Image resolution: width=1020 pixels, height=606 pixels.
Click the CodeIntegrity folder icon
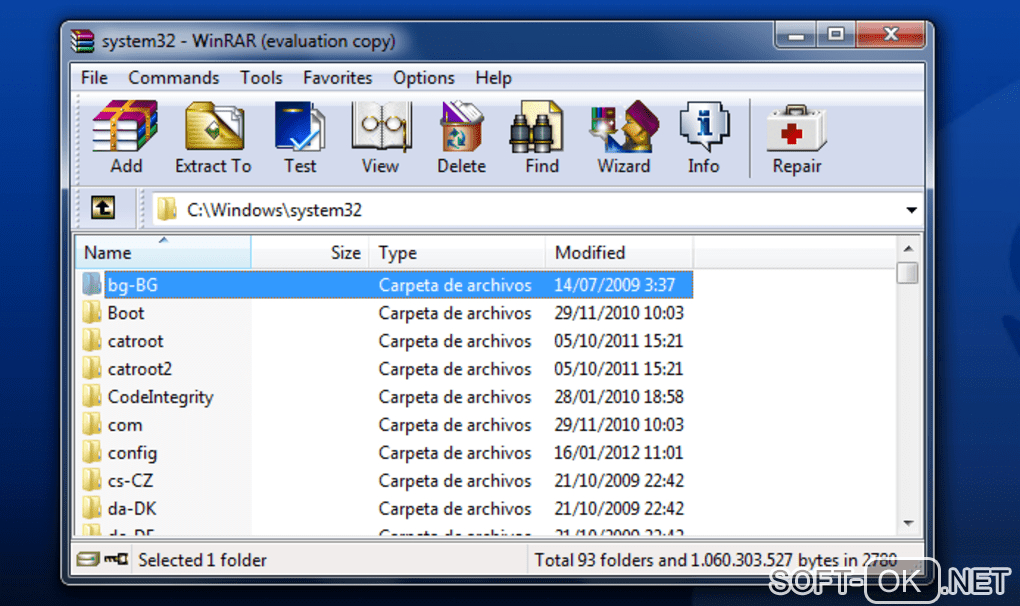tap(92, 396)
